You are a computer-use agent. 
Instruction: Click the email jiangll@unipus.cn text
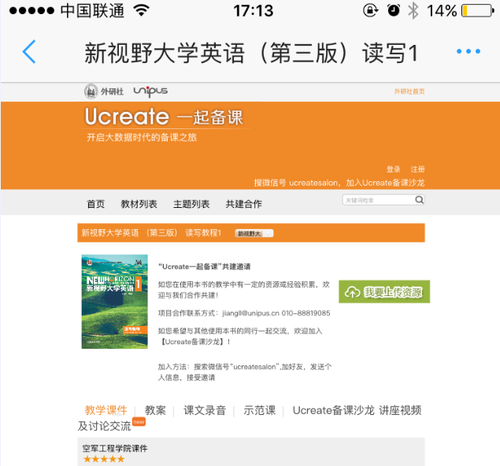(251, 313)
